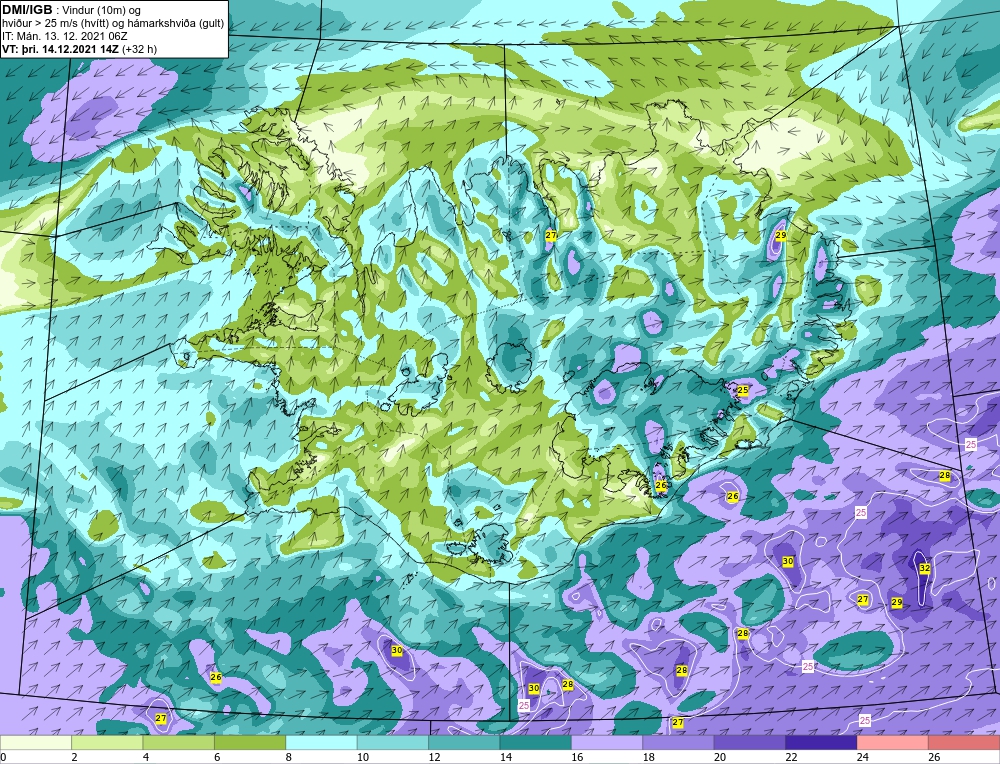This screenshot has width=1000, height=764.
Task: Click the yellow gust label 32
Action: pos(924,568)
